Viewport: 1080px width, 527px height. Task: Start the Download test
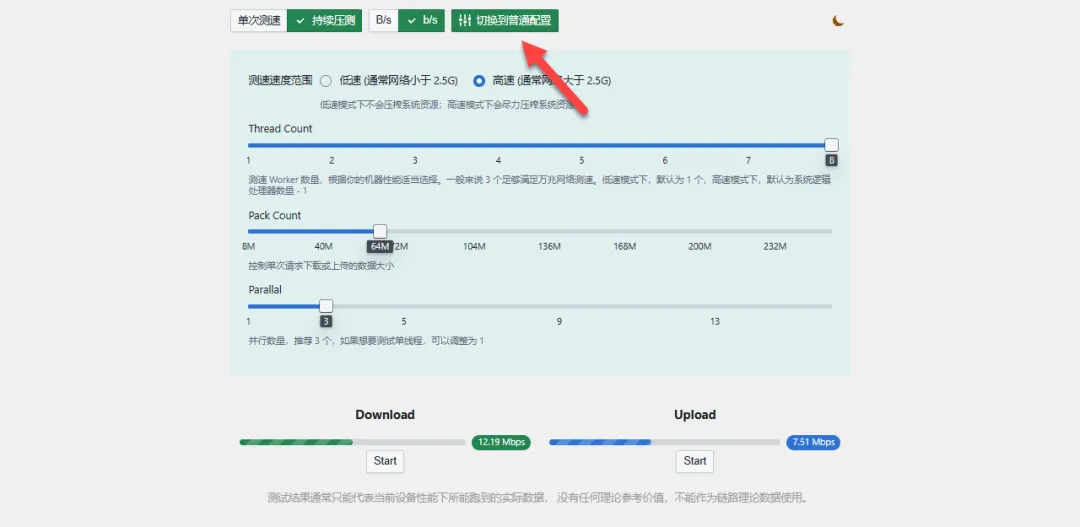coord(385,461)
